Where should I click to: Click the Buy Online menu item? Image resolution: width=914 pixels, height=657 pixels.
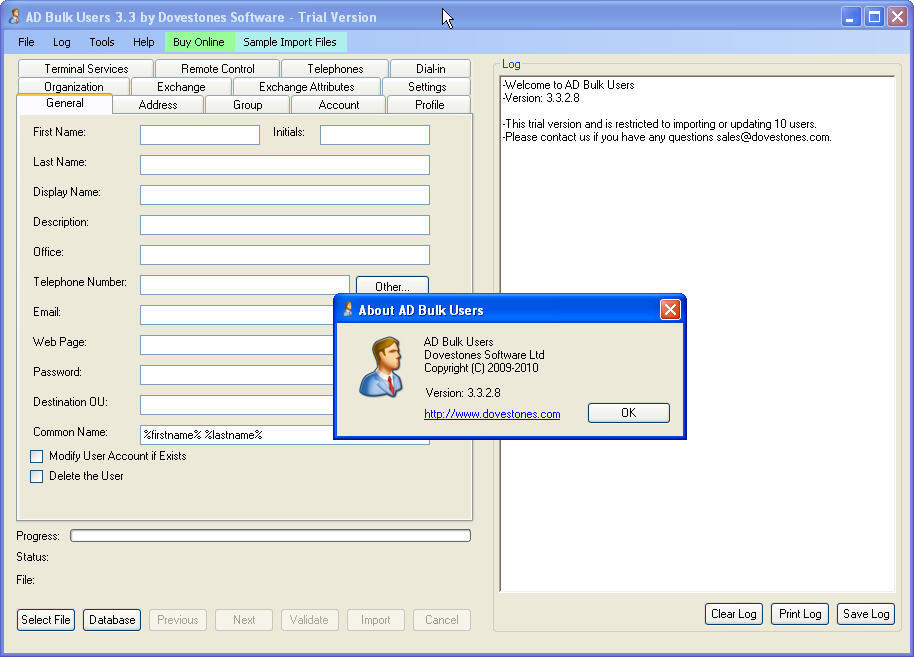199,42
